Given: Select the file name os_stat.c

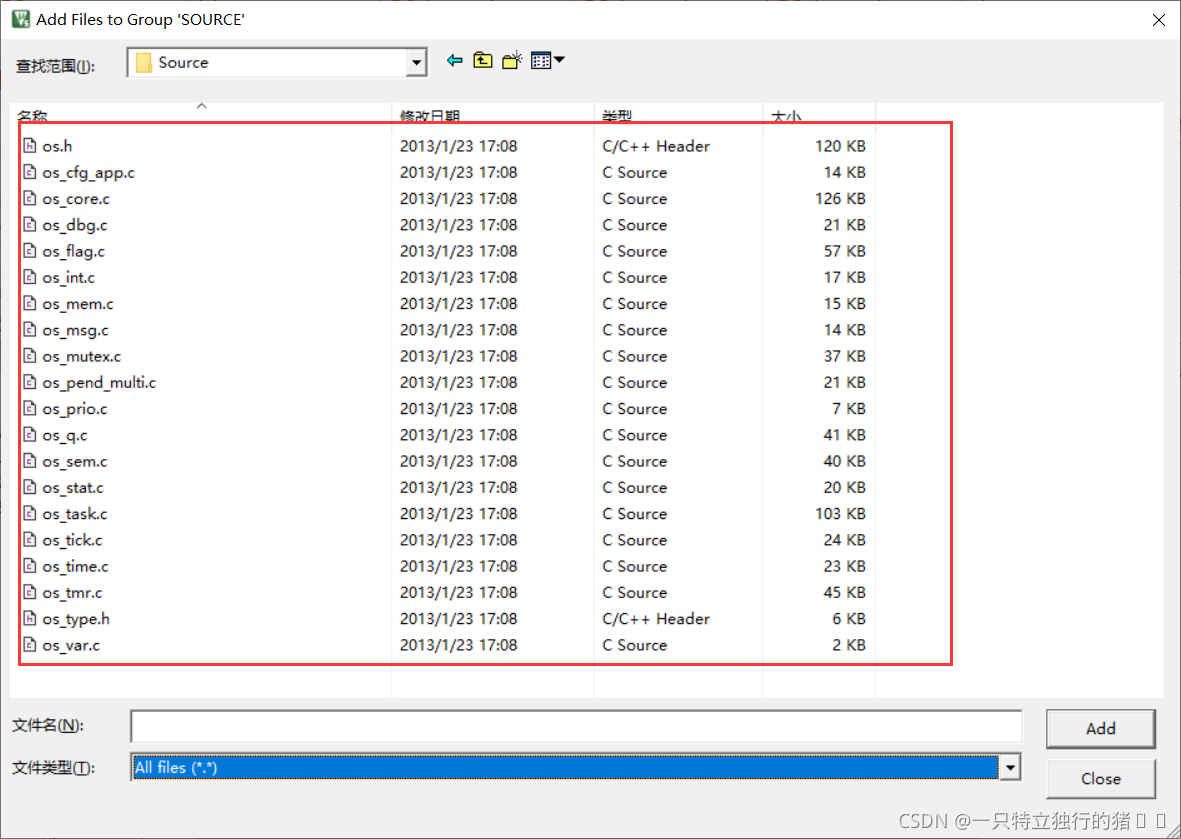Looking at the screenshot, I should pos(73,487).
